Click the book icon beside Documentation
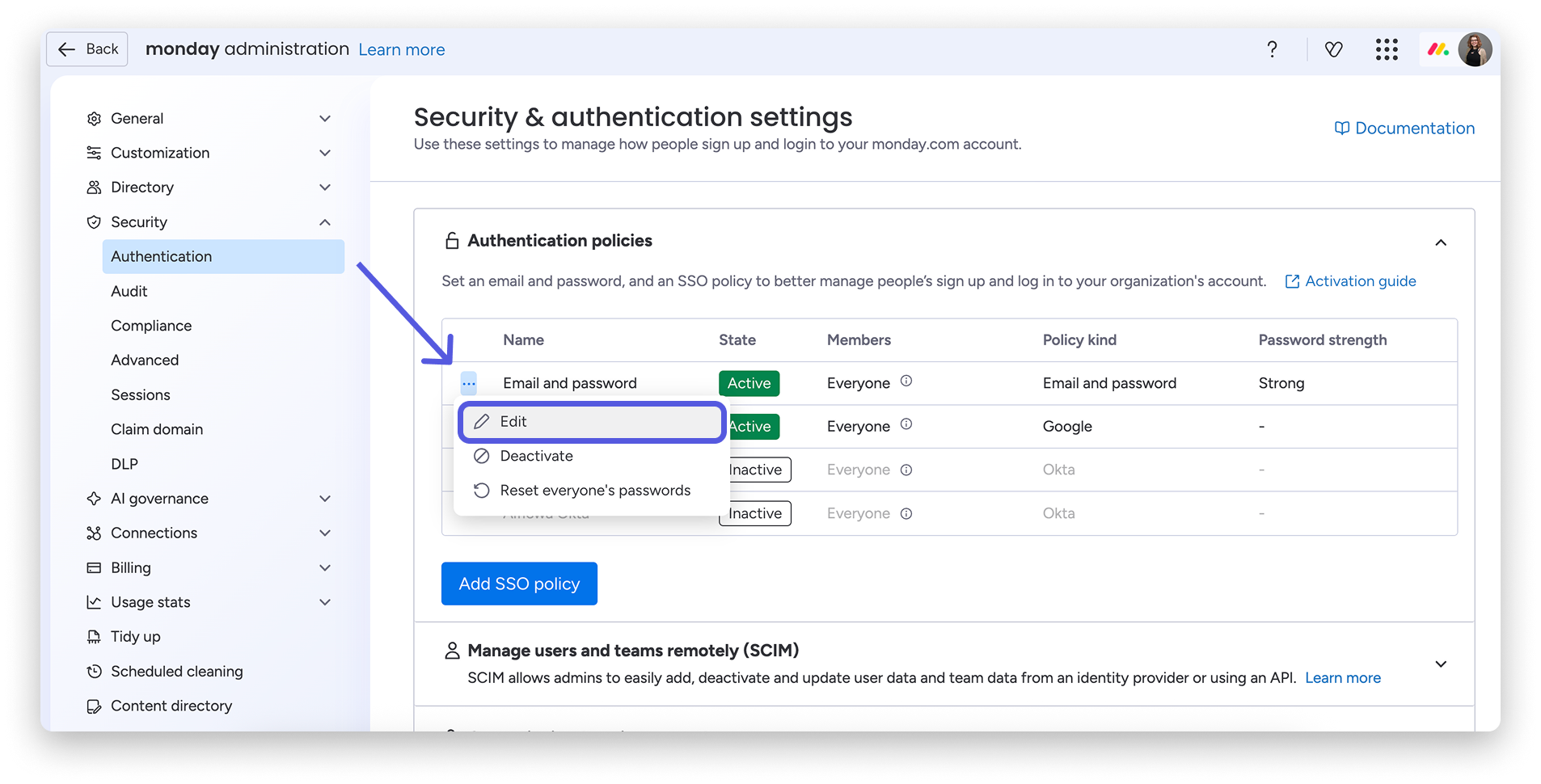This screenshot has height=784, width=1541. [x=1342, y=129]
